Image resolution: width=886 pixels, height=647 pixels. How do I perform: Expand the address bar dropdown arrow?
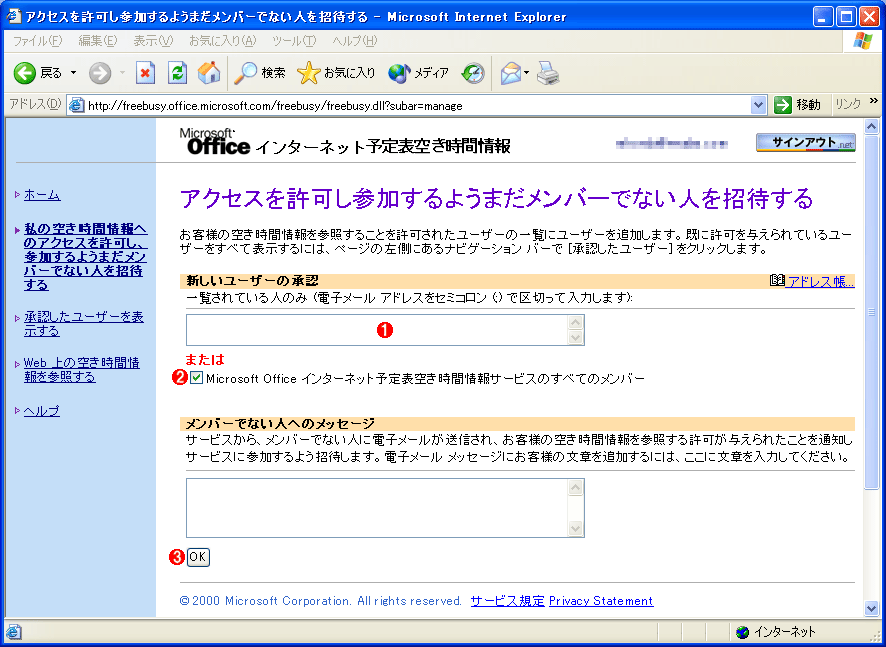click(x=758, y=106)
